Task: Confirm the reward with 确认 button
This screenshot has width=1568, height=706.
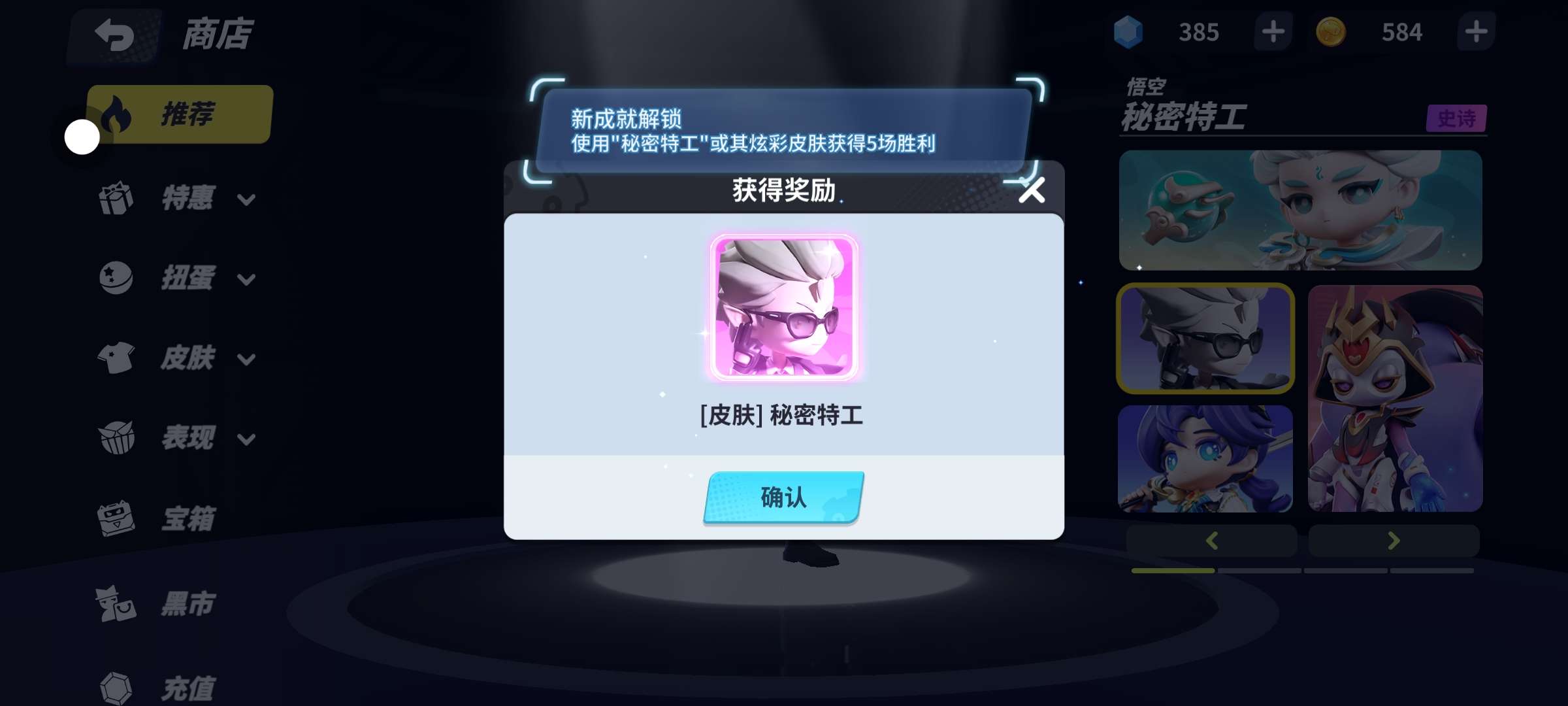Action: [784, 497]
